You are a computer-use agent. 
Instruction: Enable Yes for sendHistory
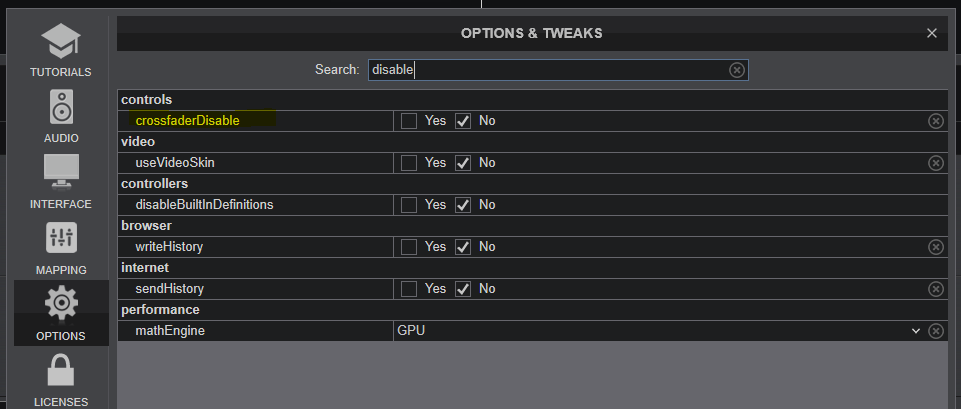[409, 289]
